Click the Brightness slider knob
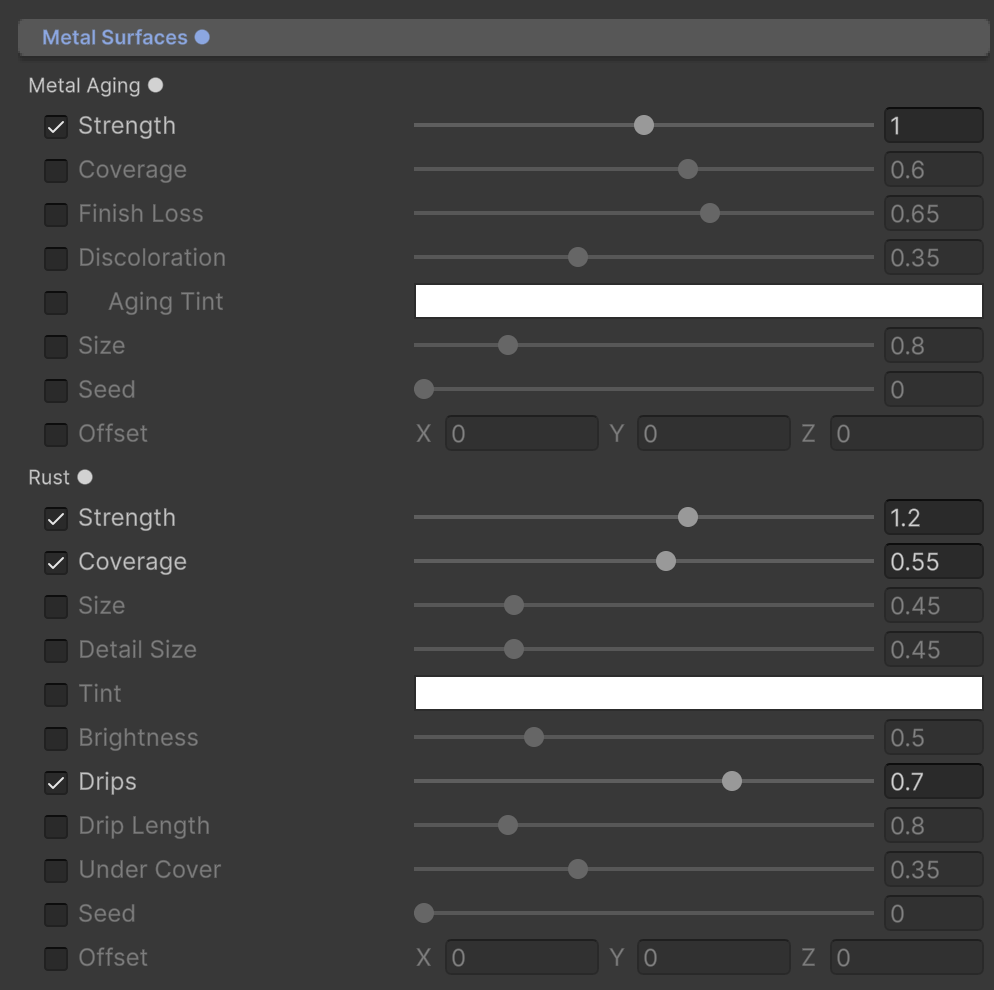This screenshot has height=990, width=994. tap(534, 736)
